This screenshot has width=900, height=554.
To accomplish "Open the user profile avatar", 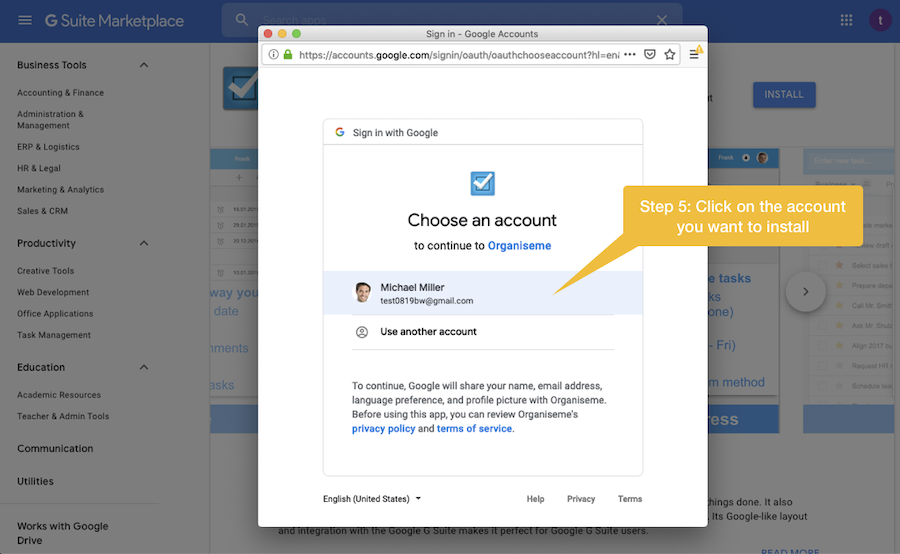I will coord(880,20).
